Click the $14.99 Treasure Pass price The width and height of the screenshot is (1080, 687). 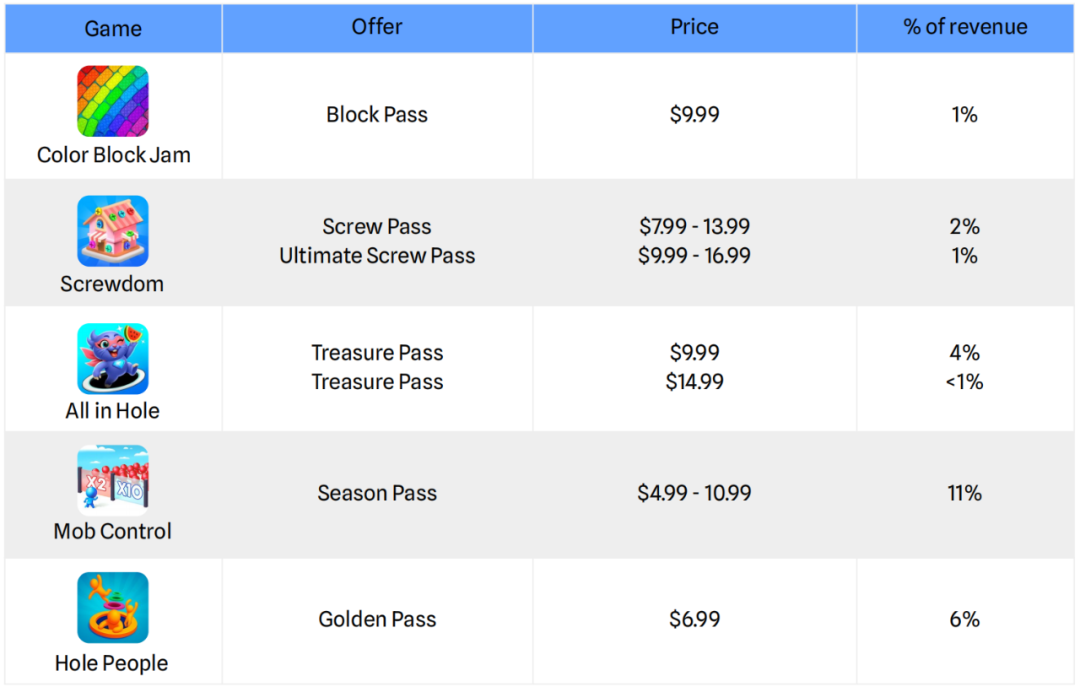coord(694,382)
